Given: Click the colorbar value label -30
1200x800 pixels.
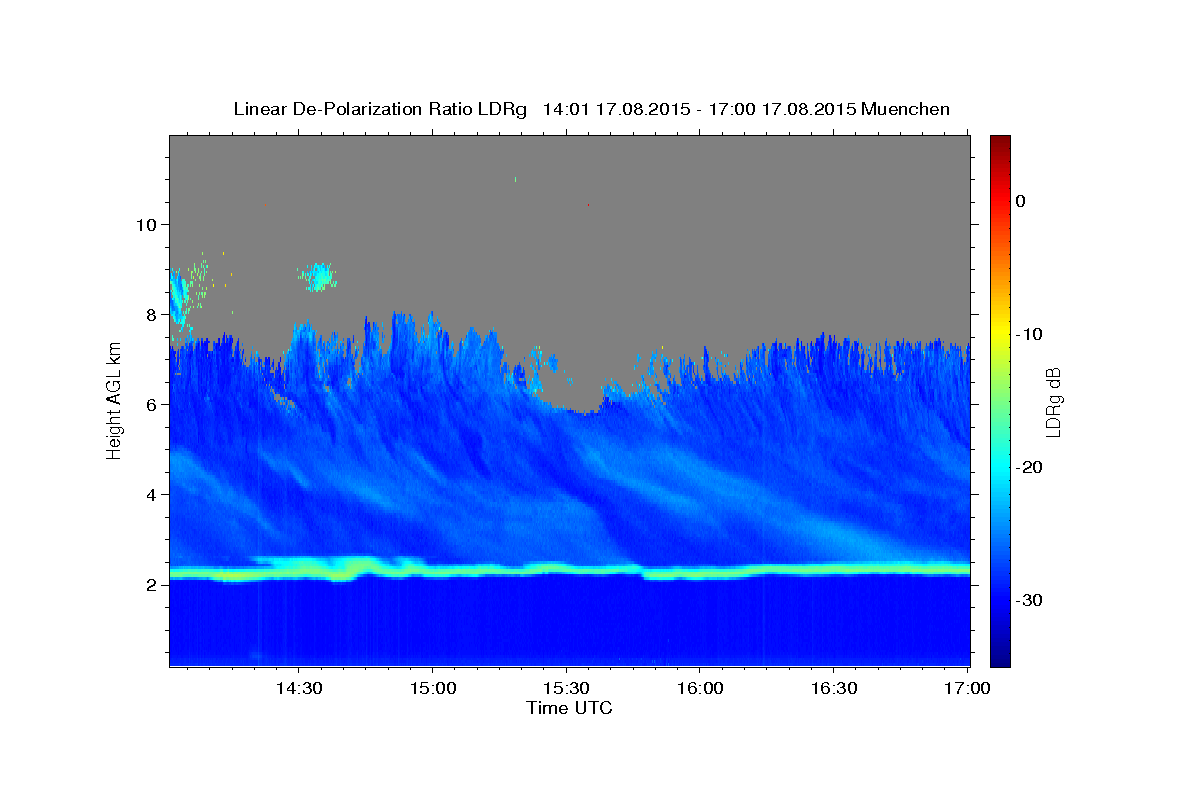Looking at the screenshot, I should (x=1029, y=600).
